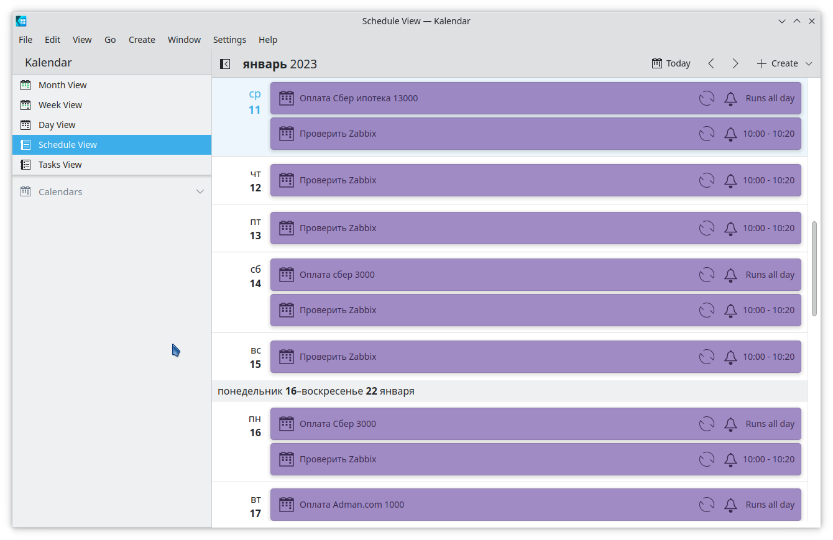This screenshot has height=540, width=833.
Task: Jump to Today using toolbar button
Action: click(671, 64)
